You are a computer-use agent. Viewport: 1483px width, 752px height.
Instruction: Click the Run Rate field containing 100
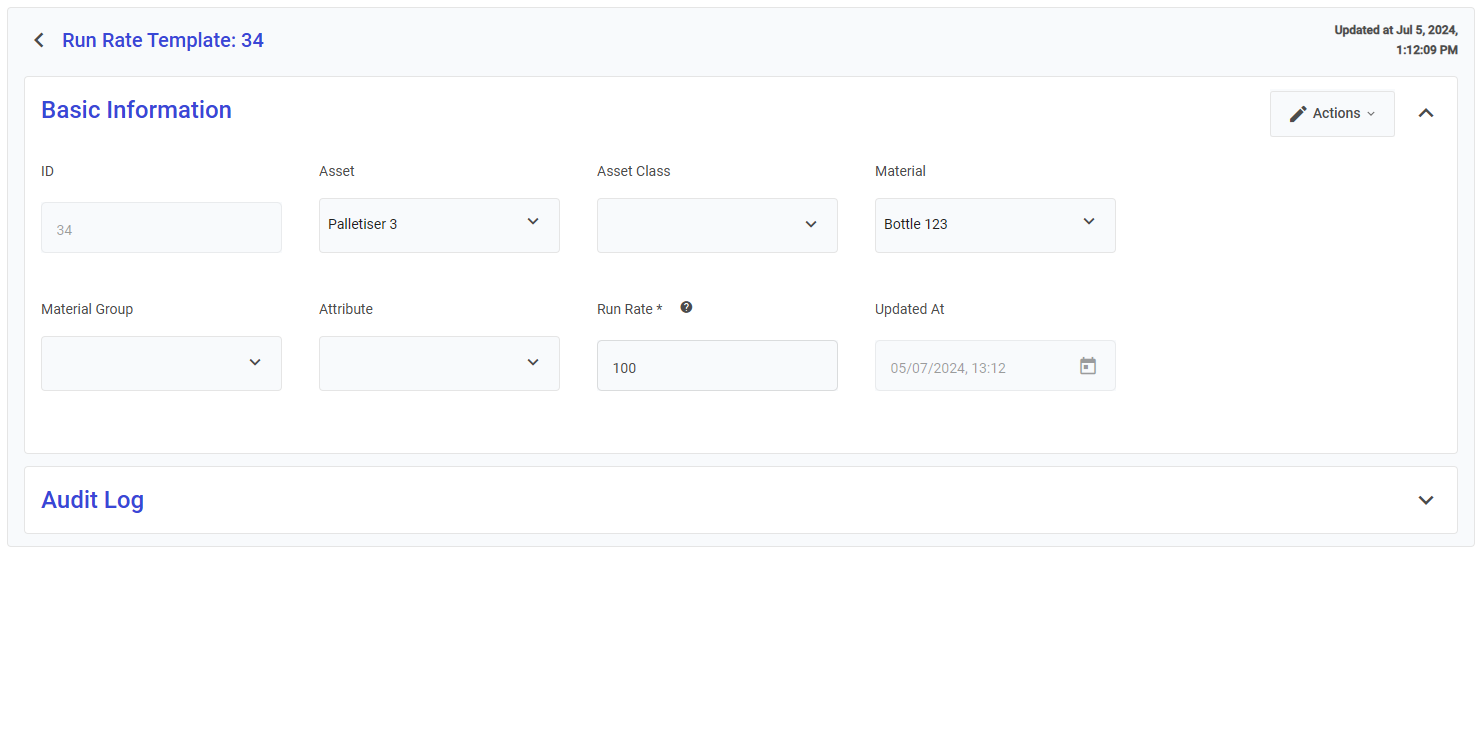click(717, 366)
